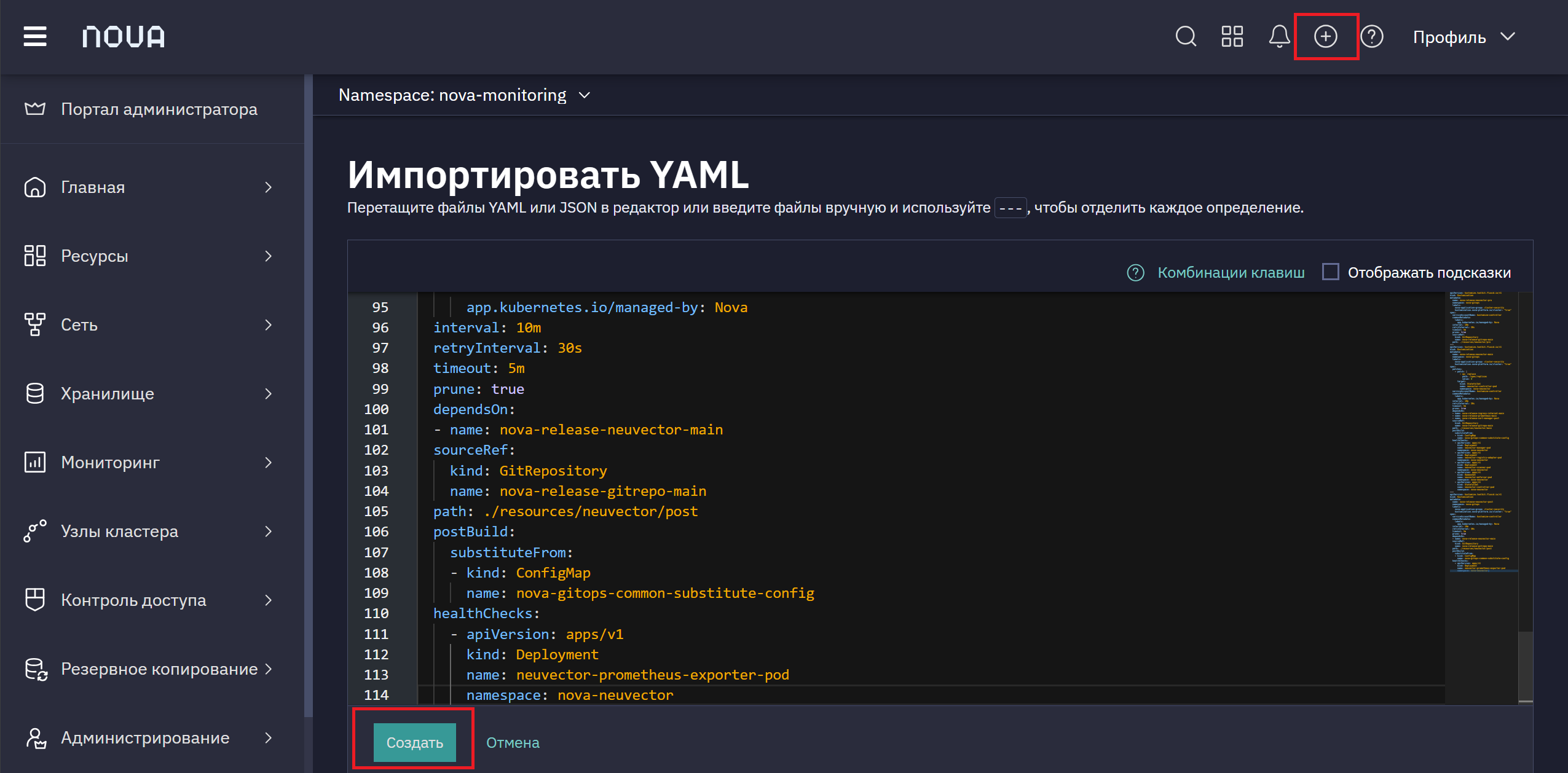Open the Администрирование menu item
Image resolution: width=1568 pixels, height=773 pixels.
click(152, 737)
